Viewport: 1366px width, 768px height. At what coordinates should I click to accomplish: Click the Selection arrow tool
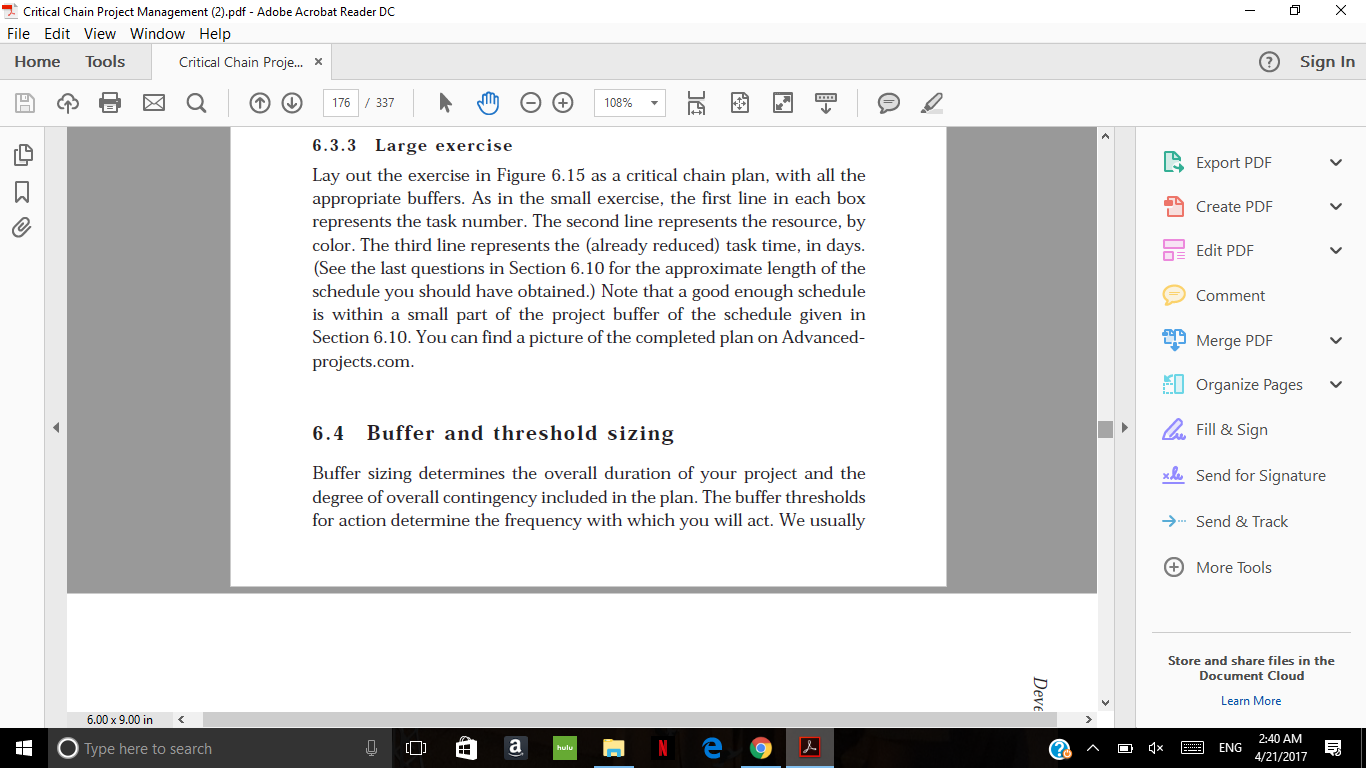(446, 103)
